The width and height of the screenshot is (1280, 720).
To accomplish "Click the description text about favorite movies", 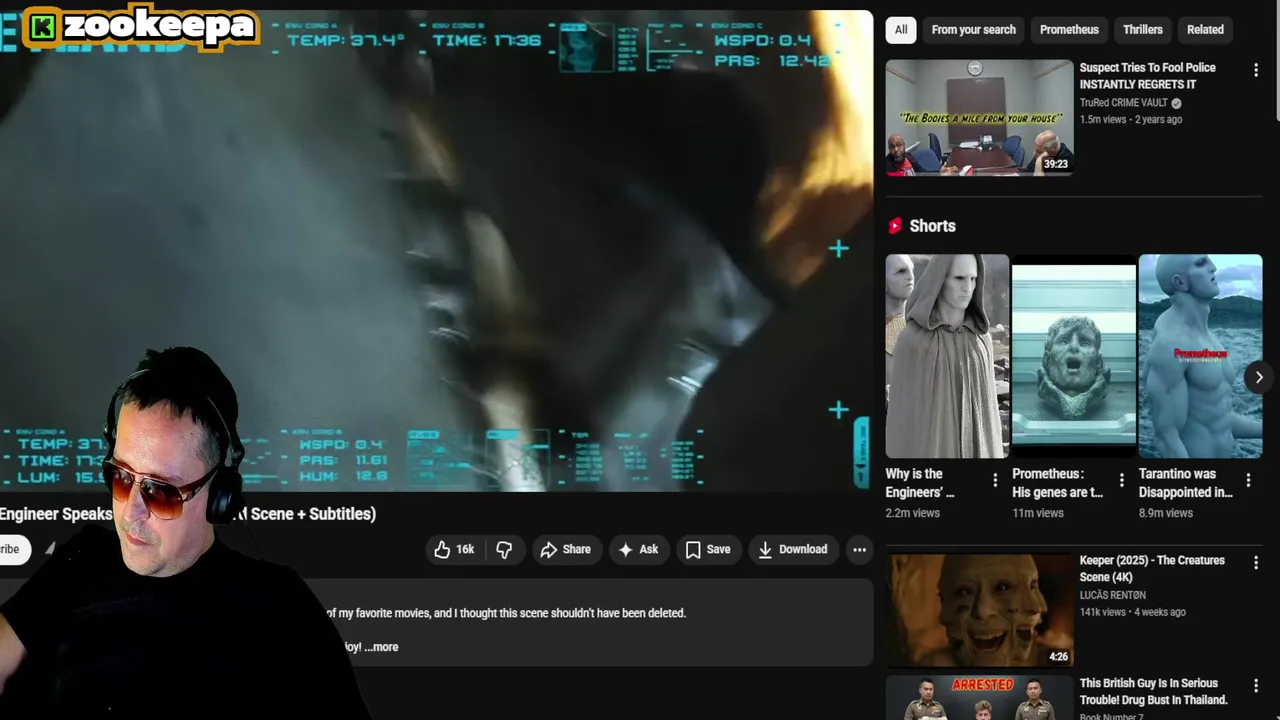I will (506, 613).
